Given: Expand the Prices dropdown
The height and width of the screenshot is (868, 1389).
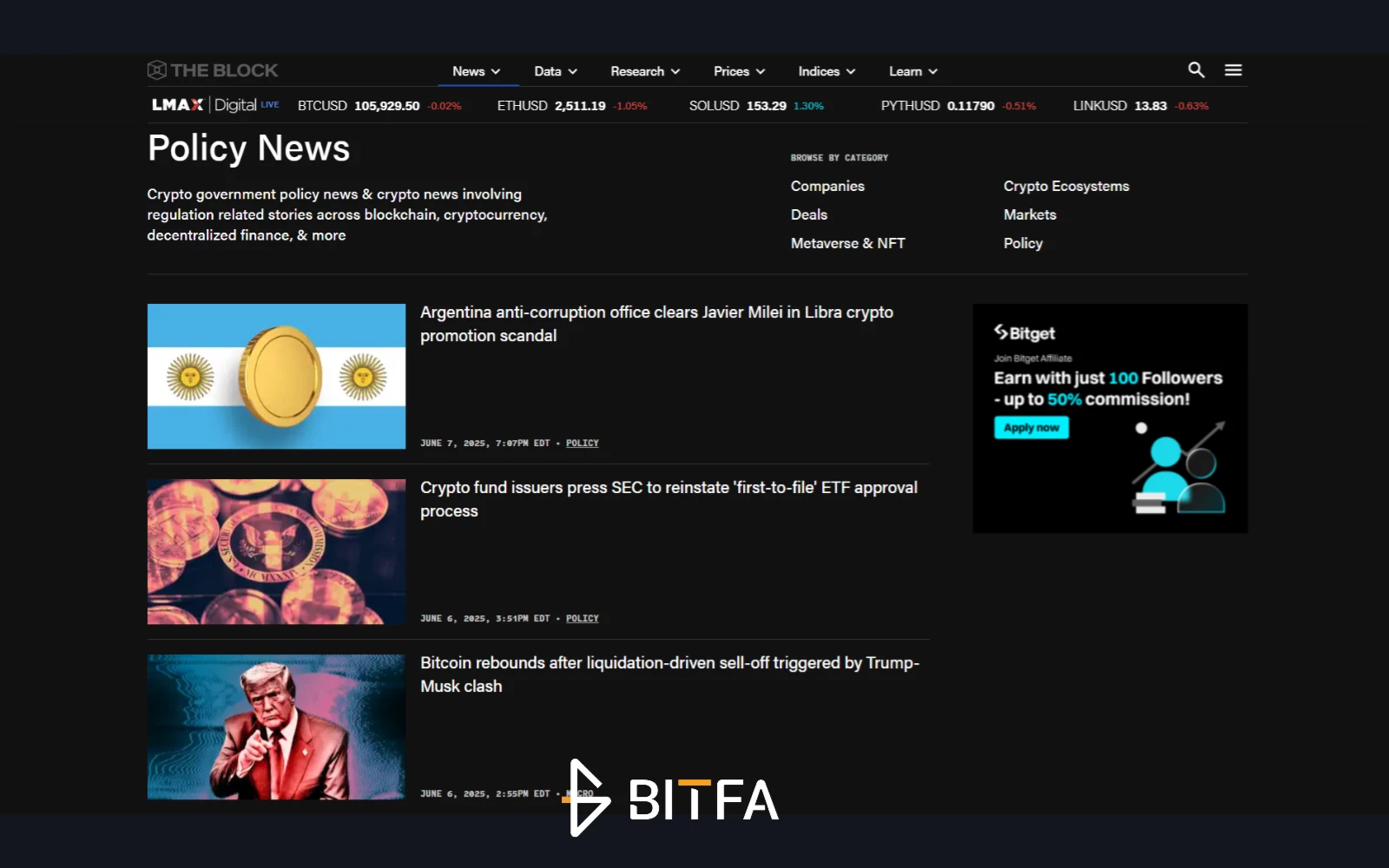Looking at the screenshot, I should pyautogui.click(x=740, y=71).
